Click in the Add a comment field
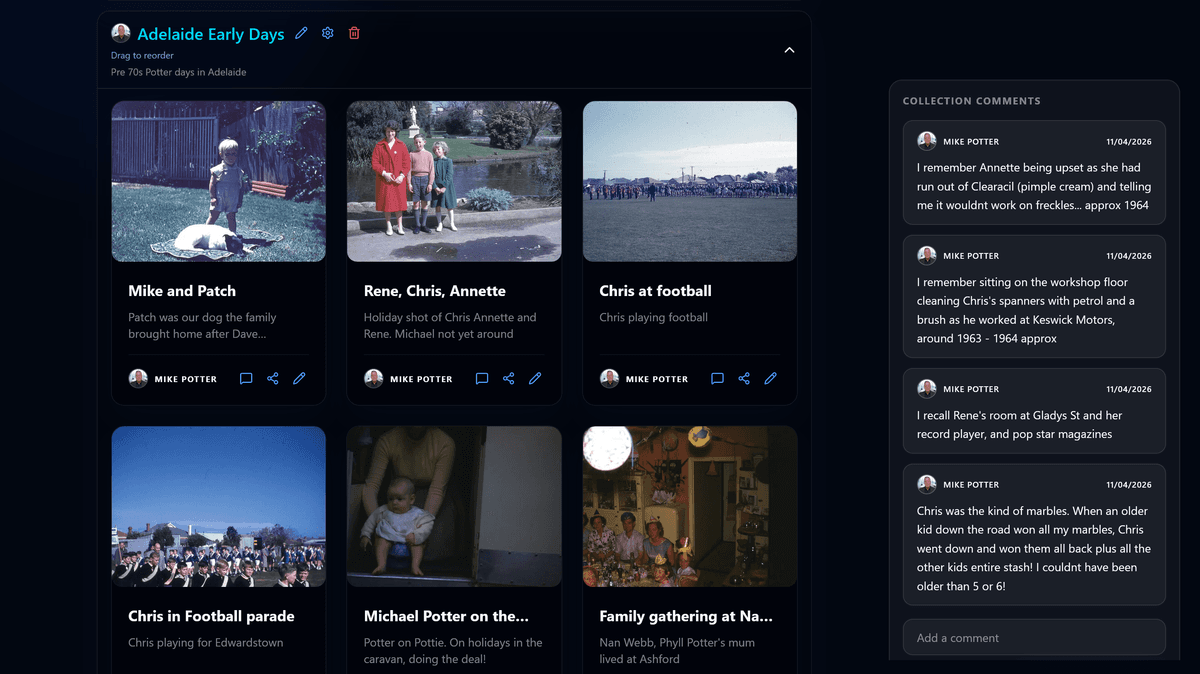This screenshot has height=674, width=1200. click(1033, 638)
